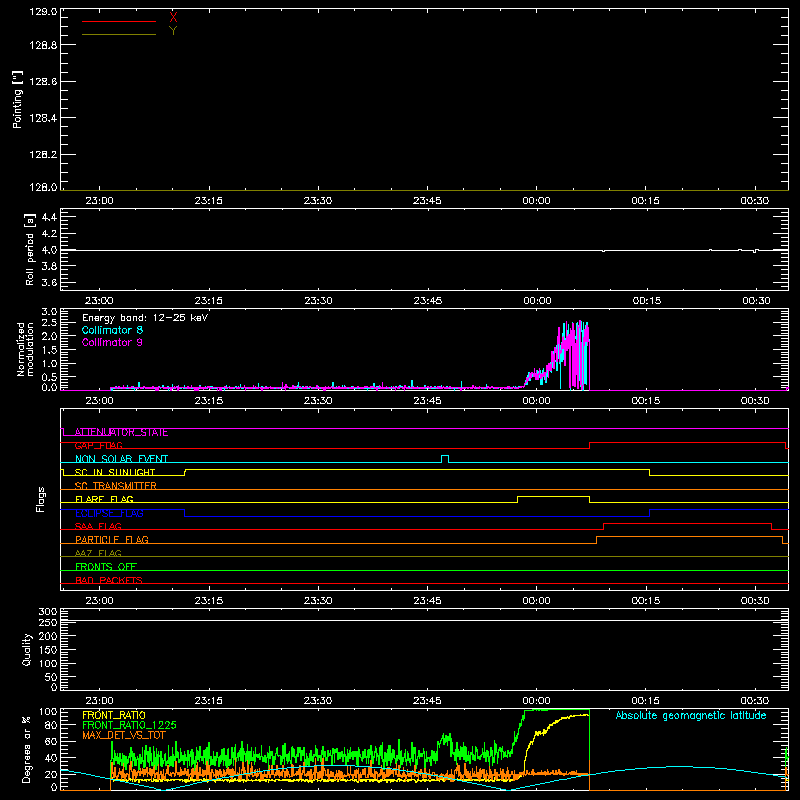Click the green FRONT_RATIO_1225 legend entry
Image resolution: width=800 pixels, height=800 pixels.
[x=129, y=725]
